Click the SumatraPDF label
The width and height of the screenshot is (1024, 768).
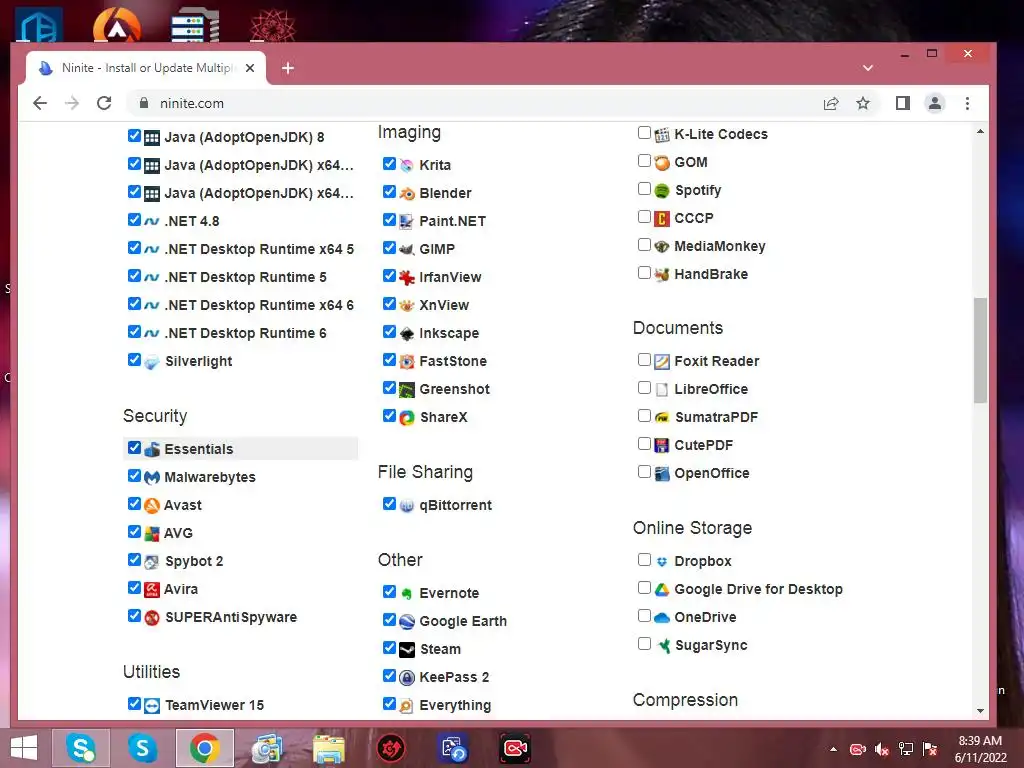(x=716, y=417)
